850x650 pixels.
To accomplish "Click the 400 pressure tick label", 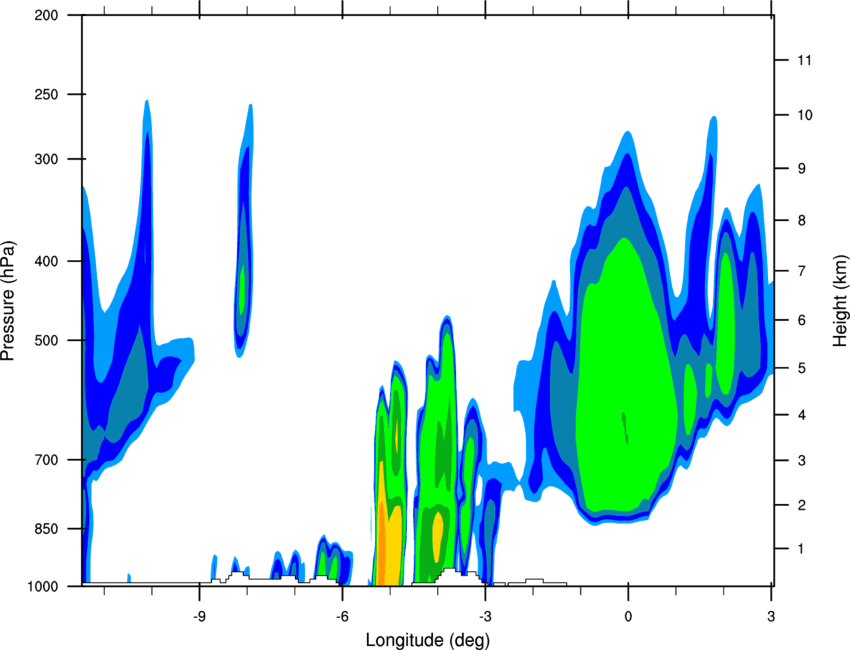I will tap(46, 261).
